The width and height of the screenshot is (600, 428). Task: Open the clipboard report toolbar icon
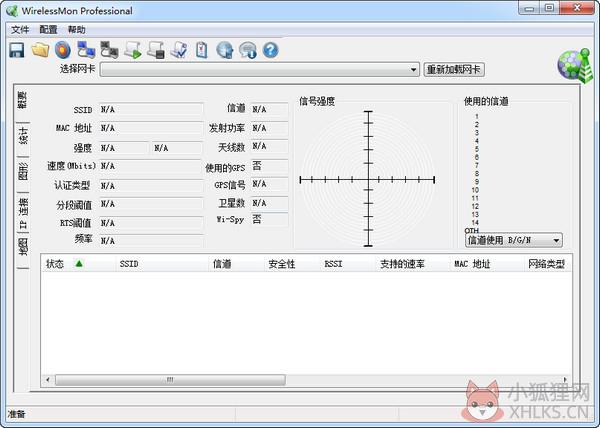[x=202, y=50]
